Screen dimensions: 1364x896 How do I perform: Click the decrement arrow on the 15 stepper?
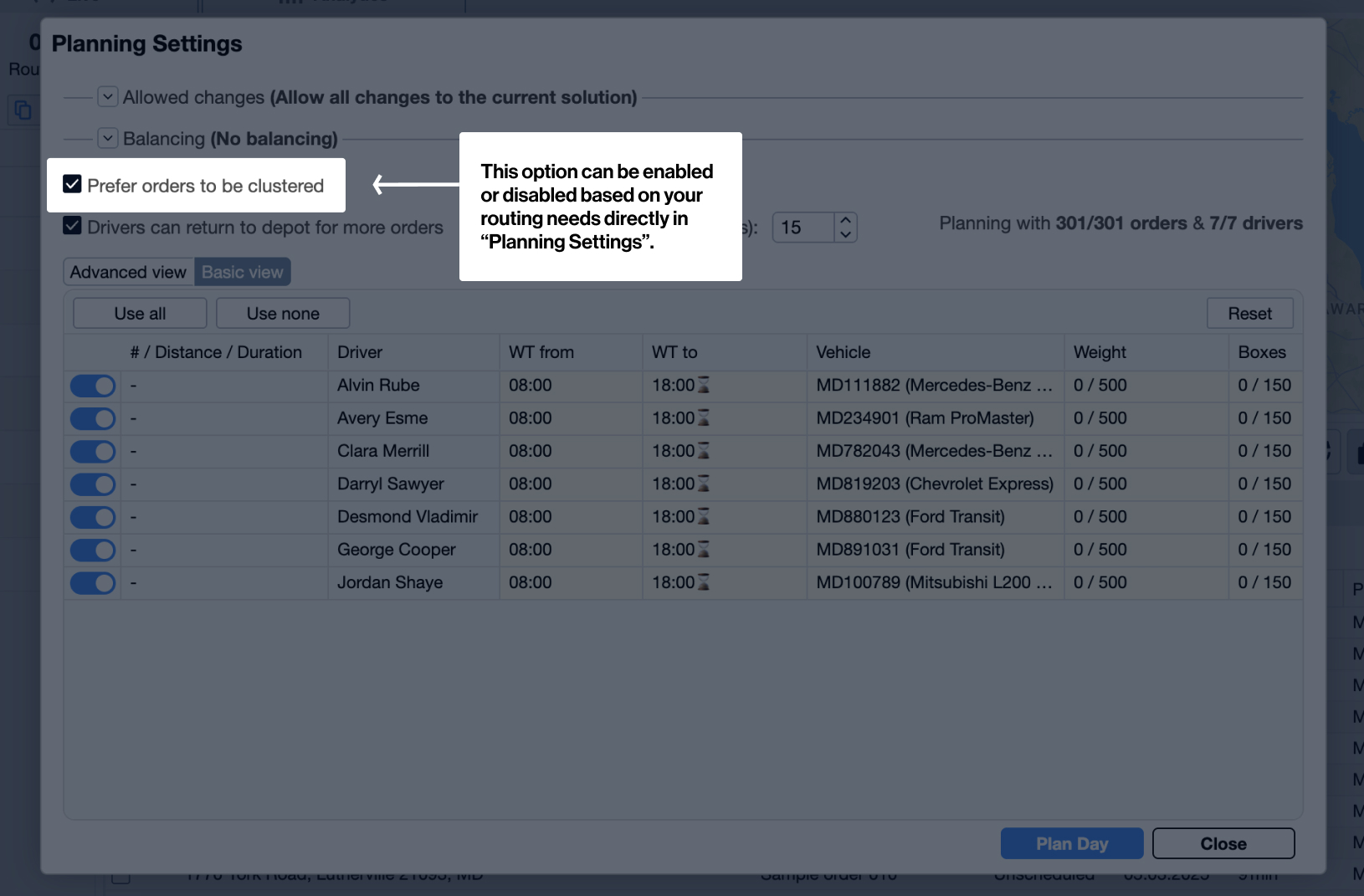(844, 235)
